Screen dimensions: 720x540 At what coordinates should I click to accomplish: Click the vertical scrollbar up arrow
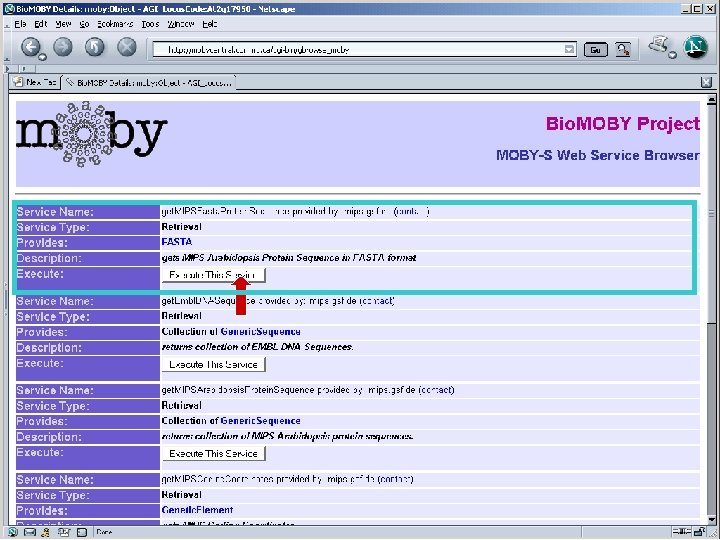pyautogui.click(x=712, y=100)
